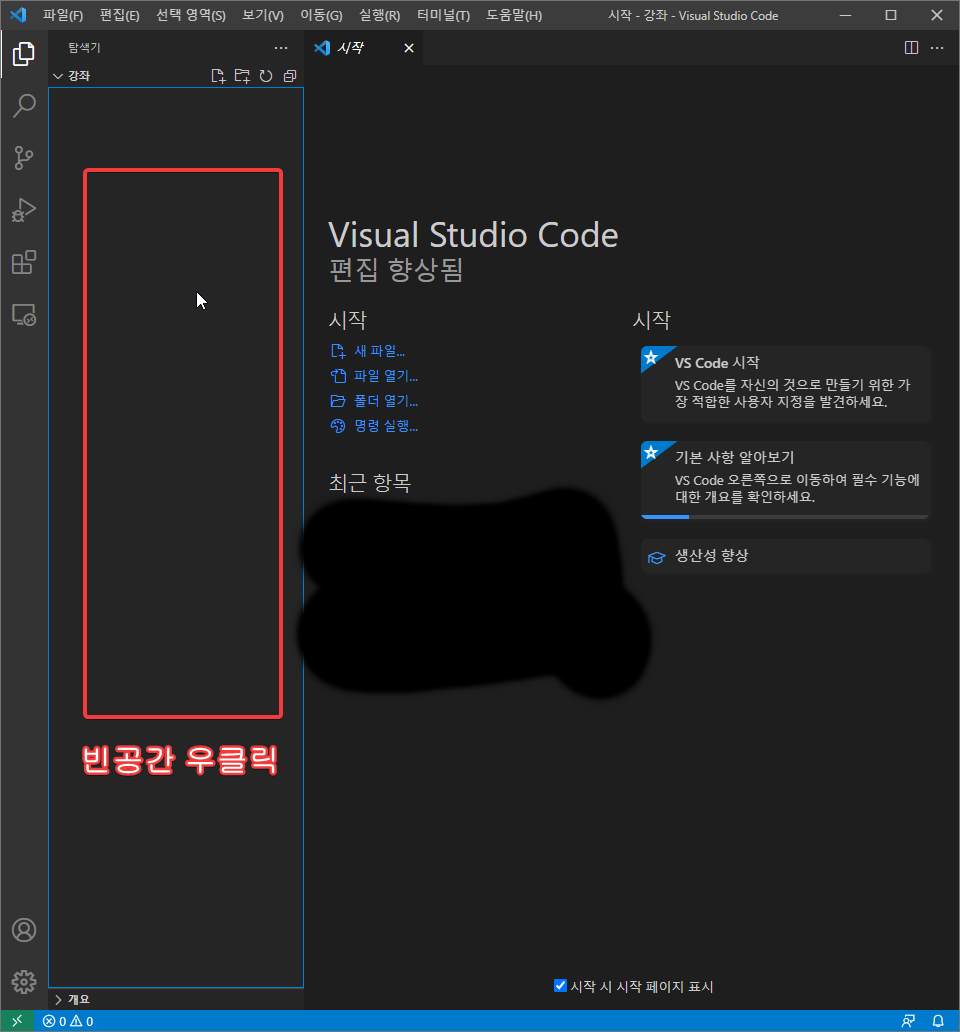Open Source Control view
The height and width of the screenshot is (1032, 960).
pyautogui.click(x=24, y=158)
